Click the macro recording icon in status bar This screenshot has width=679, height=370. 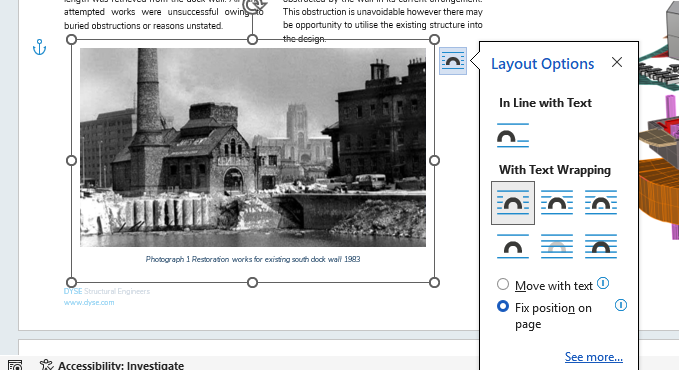[x=15, y=365]
